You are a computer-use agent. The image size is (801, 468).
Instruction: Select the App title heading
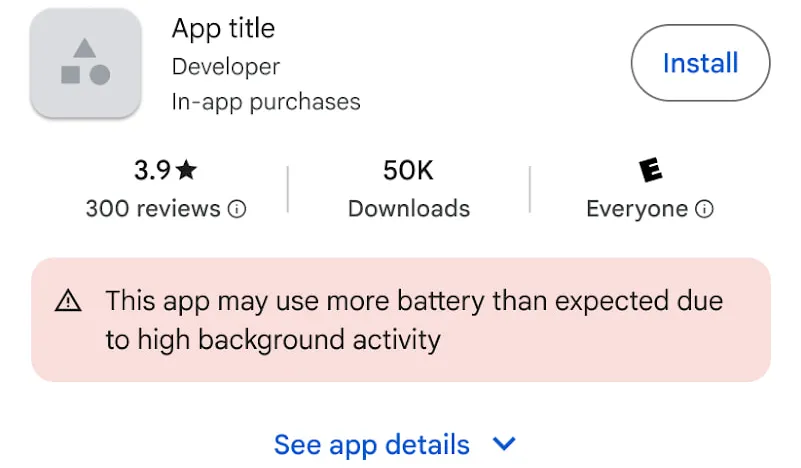[223, 28]
